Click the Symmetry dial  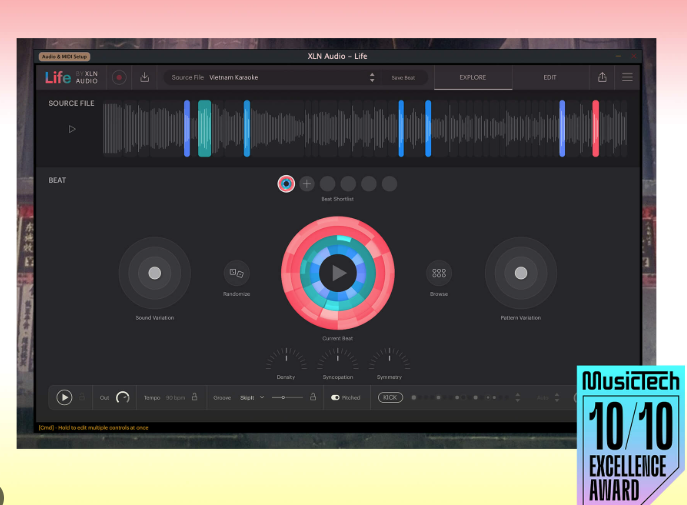(389, 359)
